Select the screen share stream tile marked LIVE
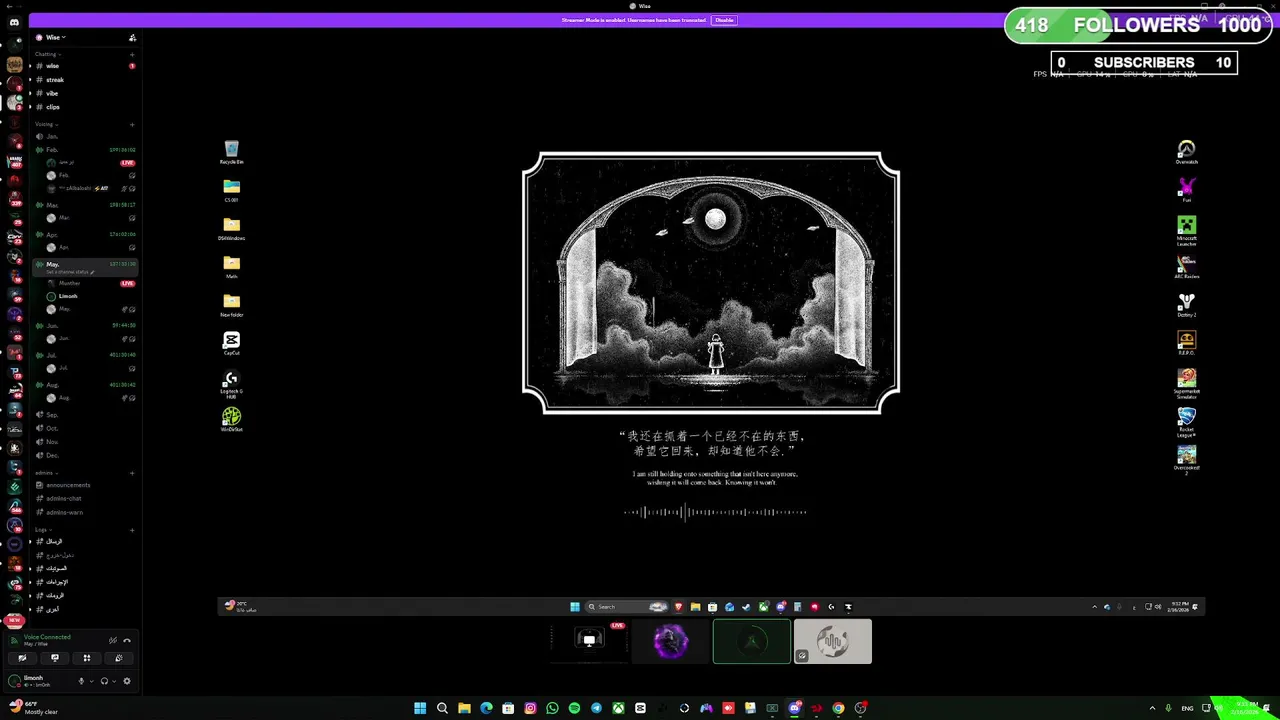The width and height of the screenshot is (1280, 720). click(590, 641)
